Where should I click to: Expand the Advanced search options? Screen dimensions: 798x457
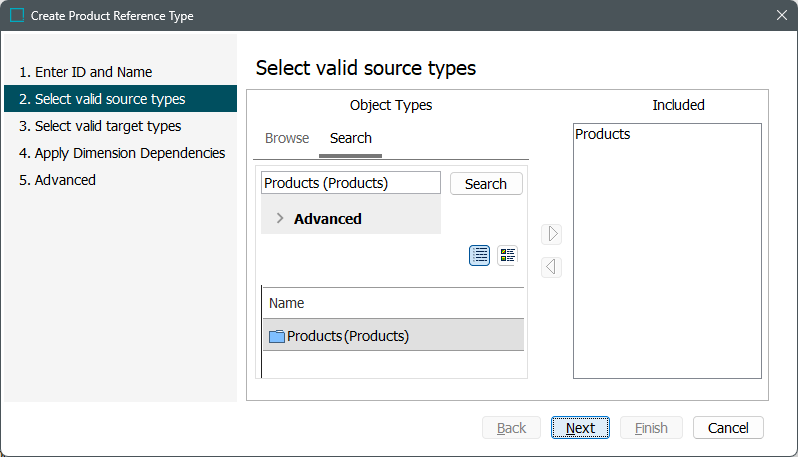(x=279, y=218)
